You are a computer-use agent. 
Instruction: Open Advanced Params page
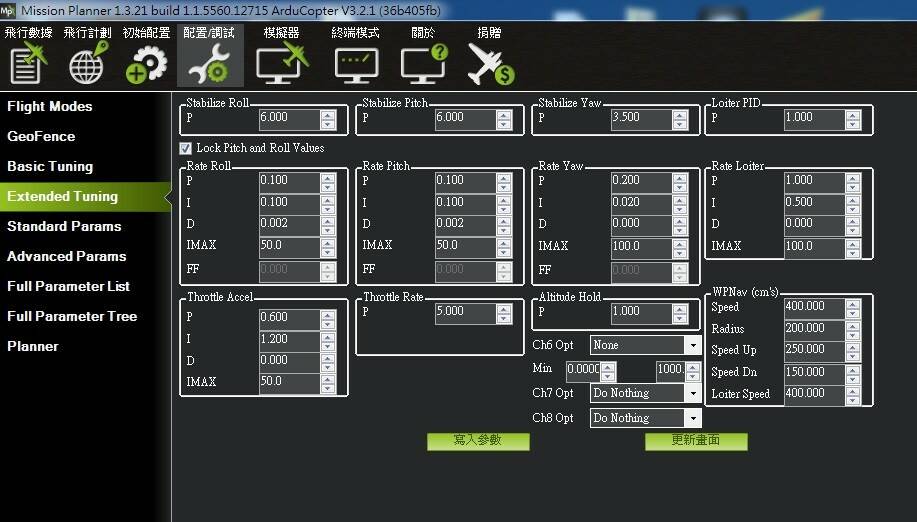tap(66, 256)
